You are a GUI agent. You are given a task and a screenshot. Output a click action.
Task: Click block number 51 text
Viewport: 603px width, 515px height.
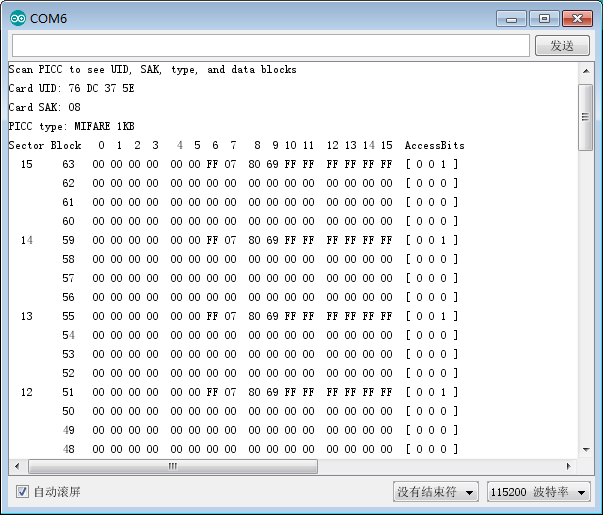68,392
